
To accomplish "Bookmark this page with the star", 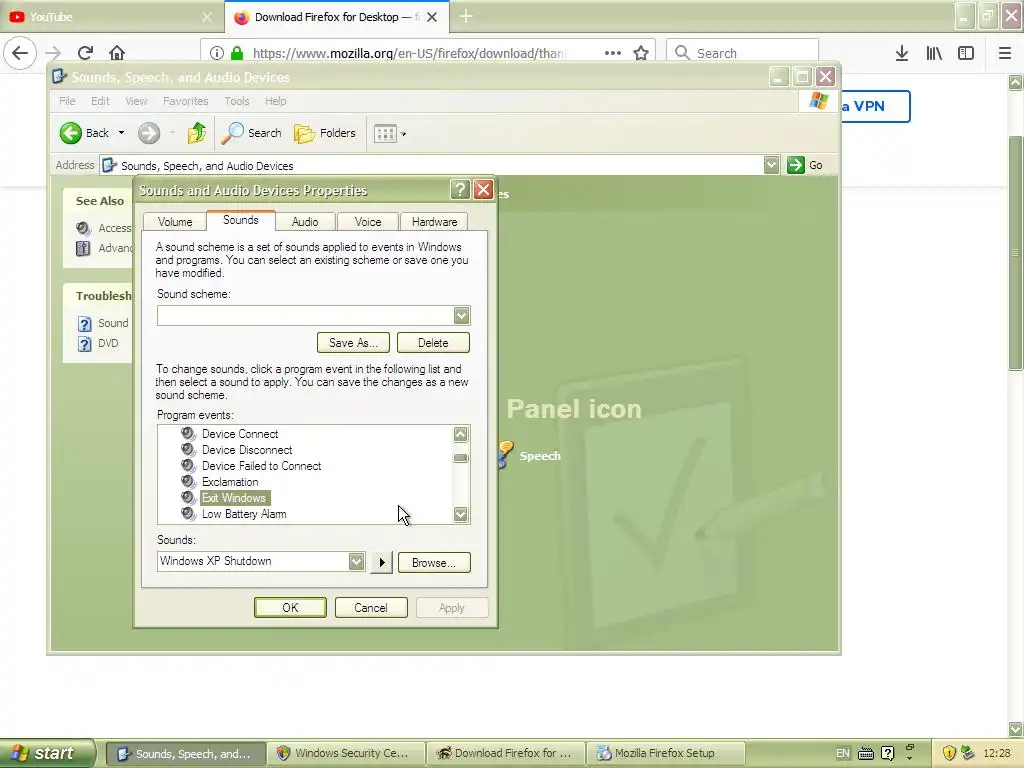I will [641, 53].
